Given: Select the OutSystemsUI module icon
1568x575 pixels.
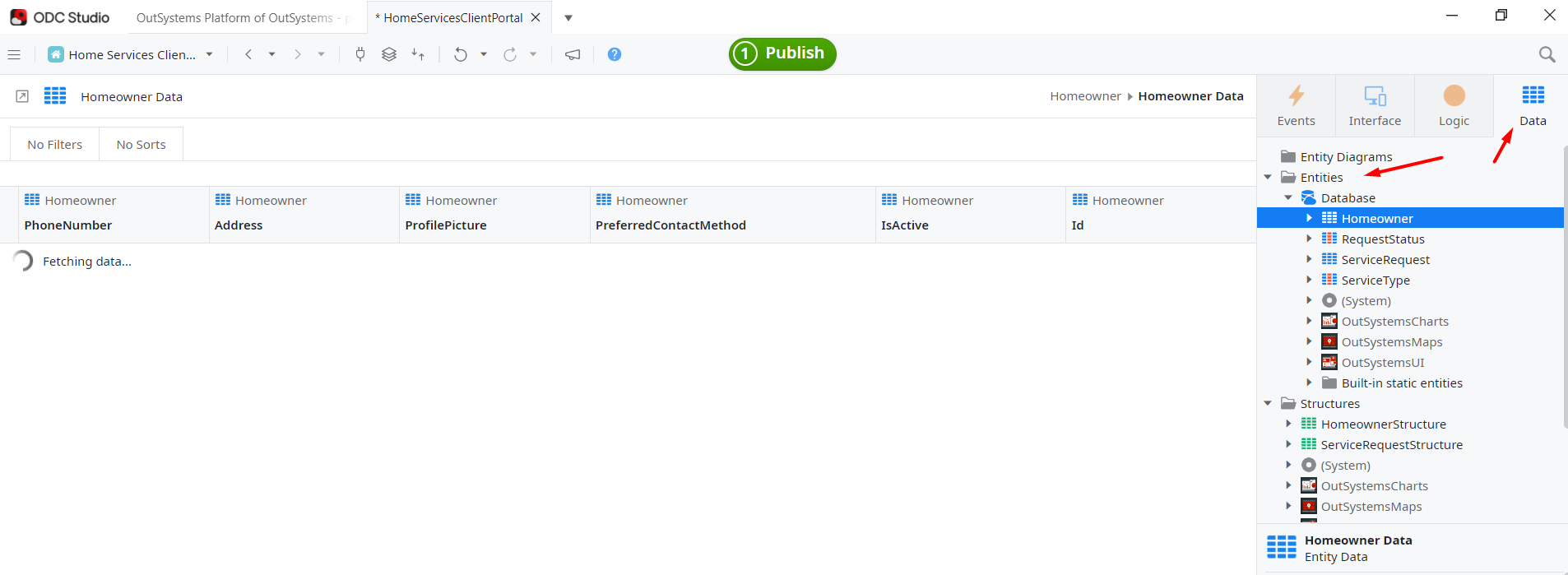Looking at the screenshot, I should (1329, 362).
